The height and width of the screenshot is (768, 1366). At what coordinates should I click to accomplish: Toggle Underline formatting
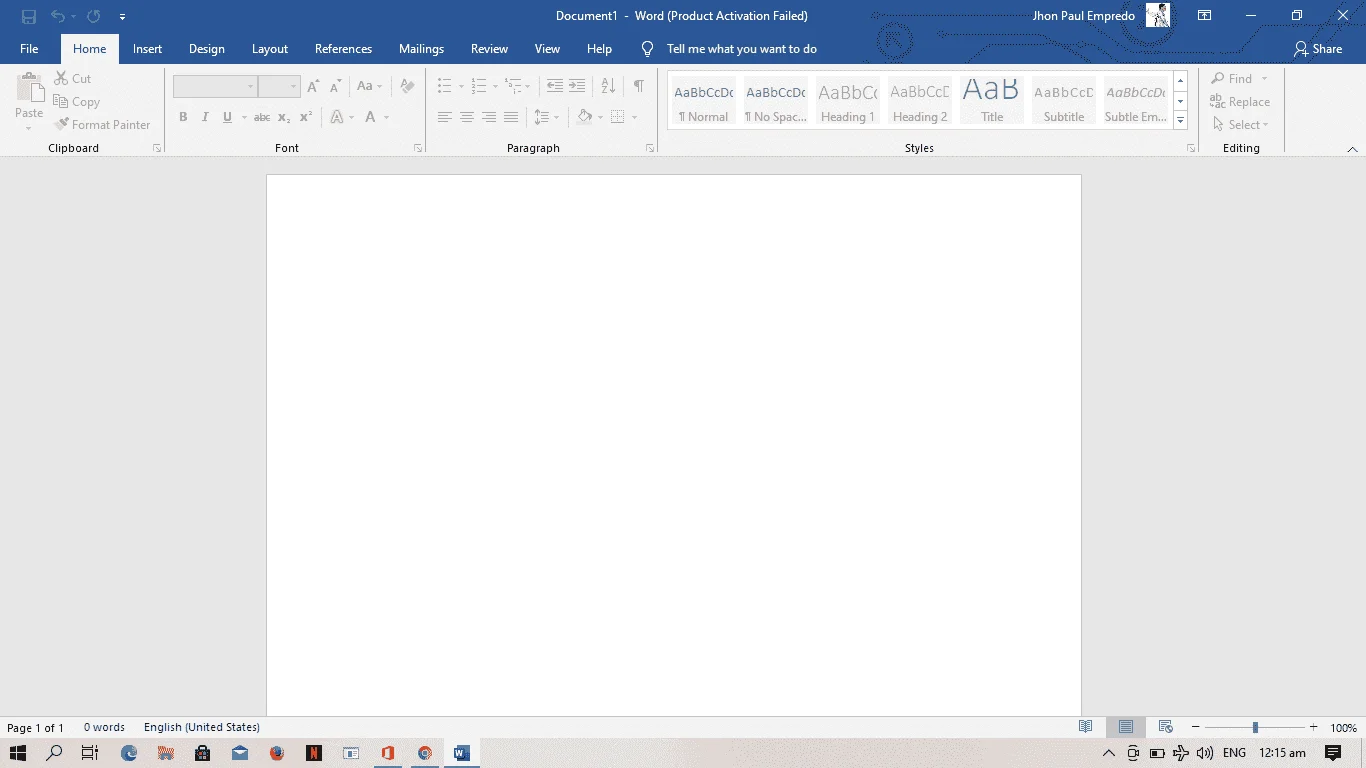click(x=227, y=117)
